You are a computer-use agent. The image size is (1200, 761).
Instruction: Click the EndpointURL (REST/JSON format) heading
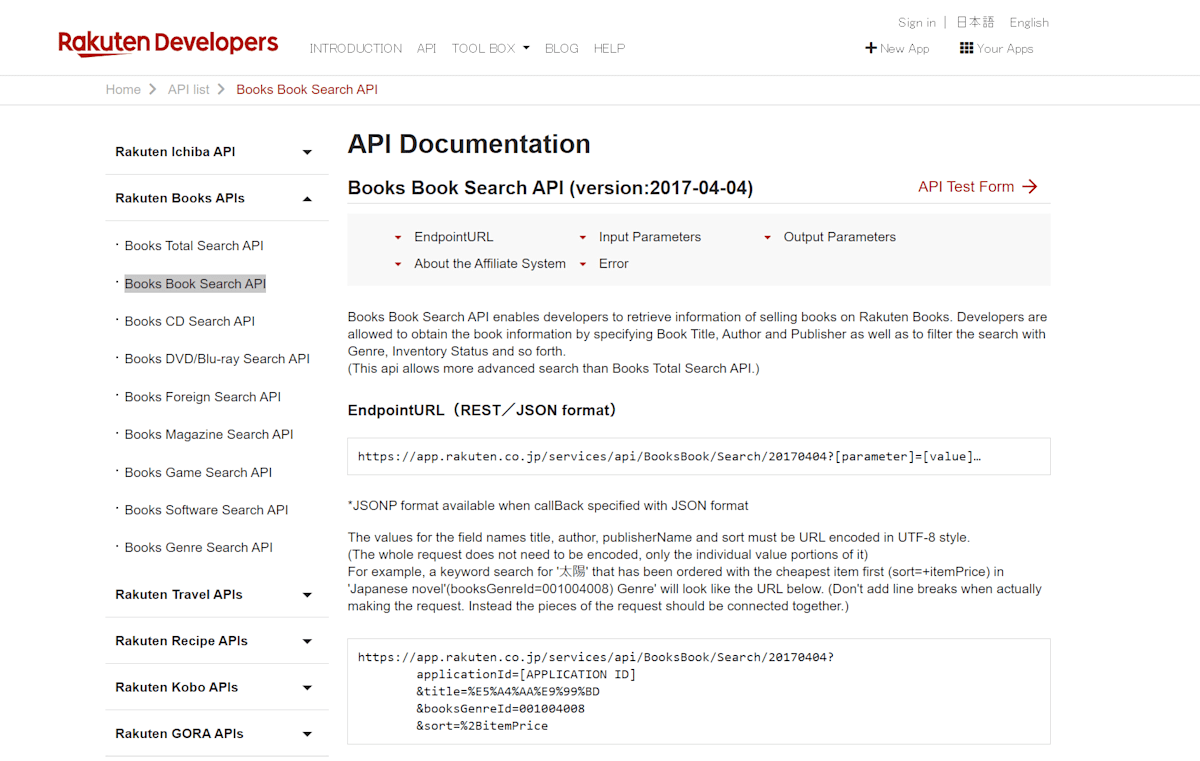click(483, 410)
